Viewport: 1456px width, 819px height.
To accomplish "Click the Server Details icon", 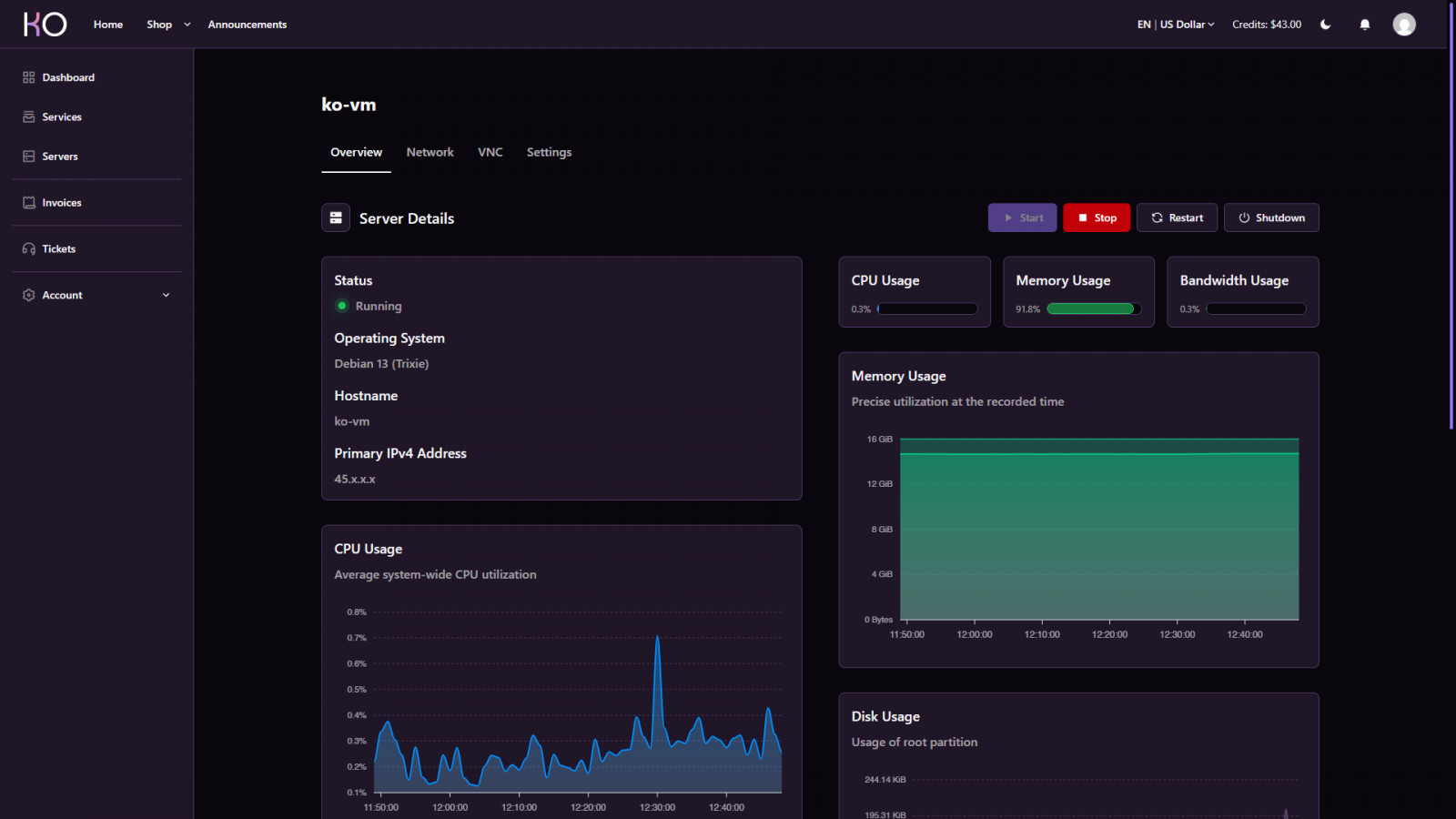I will coord(336,218).
